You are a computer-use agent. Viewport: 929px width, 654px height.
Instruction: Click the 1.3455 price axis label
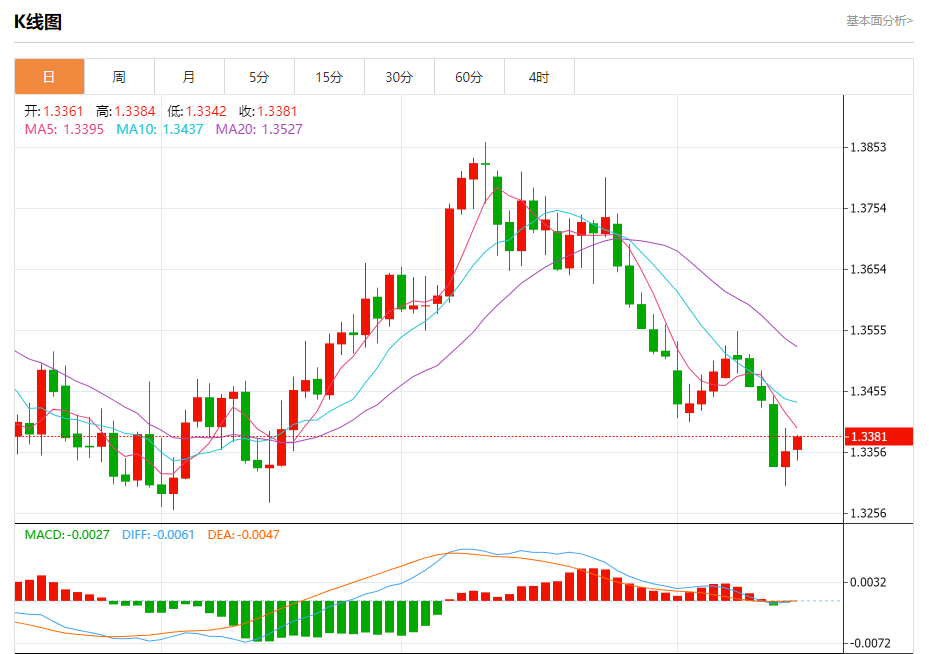(868, 391)
